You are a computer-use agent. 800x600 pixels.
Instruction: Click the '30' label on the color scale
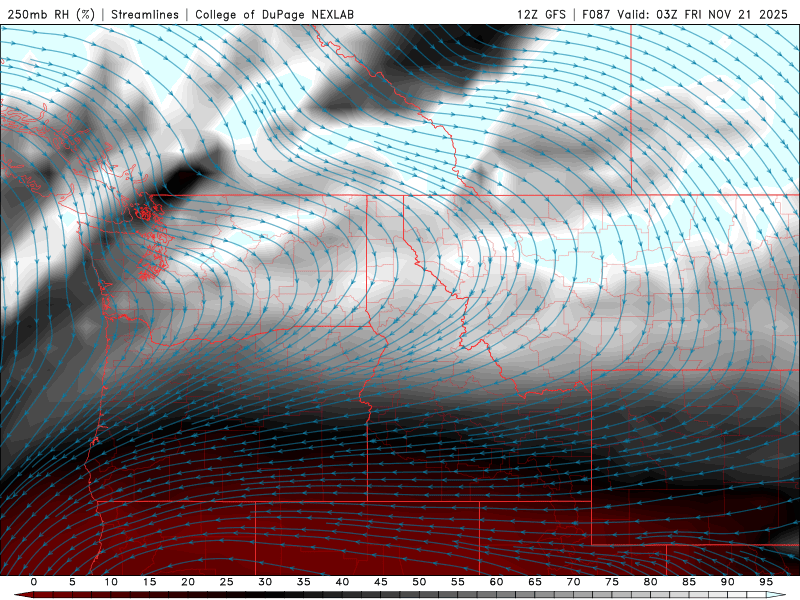(265, 582)
